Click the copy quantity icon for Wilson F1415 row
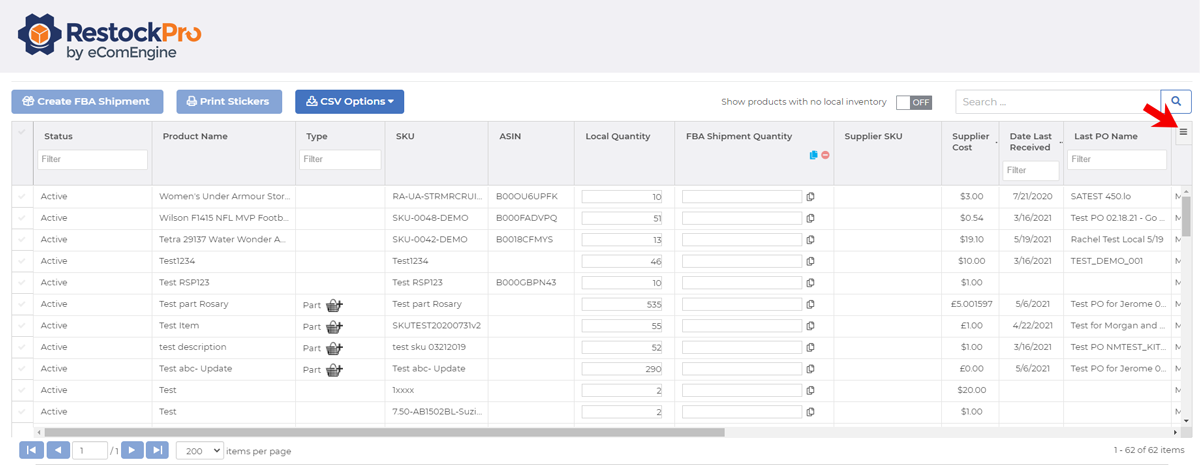This screenshot has height=465, width=1200. [811, 218]
